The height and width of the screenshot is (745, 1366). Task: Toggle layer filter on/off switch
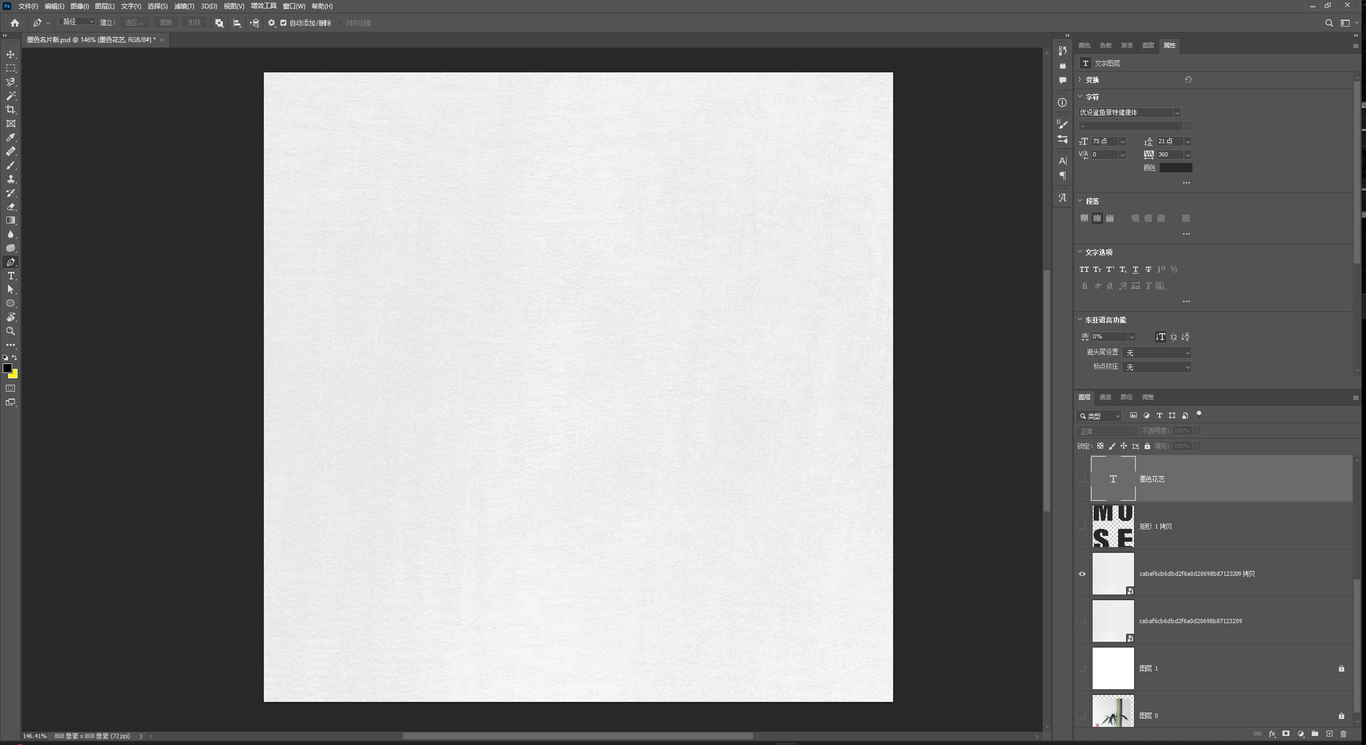pyautogui.click(x=1199, y=414)
